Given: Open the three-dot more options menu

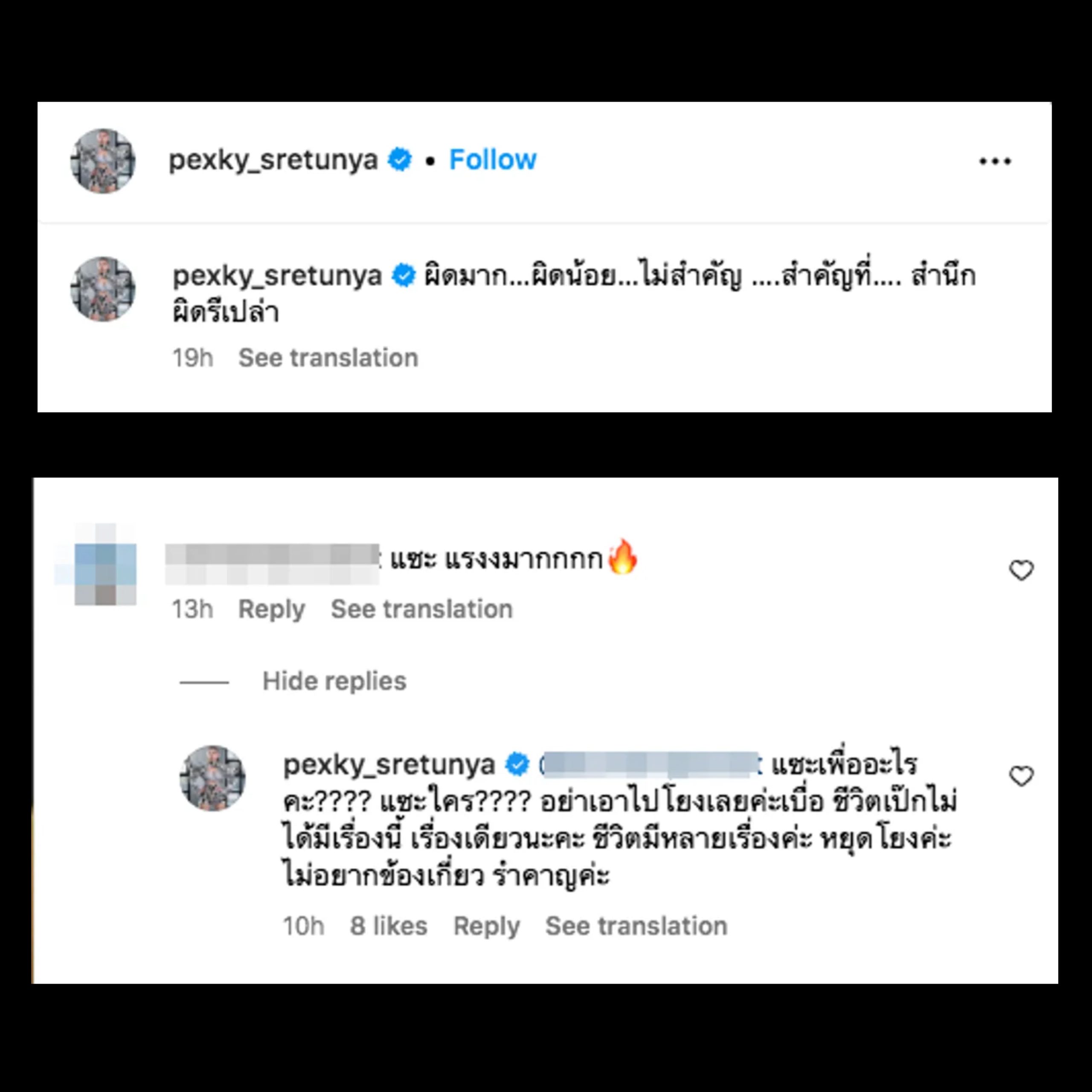Looking at the screenshot, I should (x=995, y=162).
